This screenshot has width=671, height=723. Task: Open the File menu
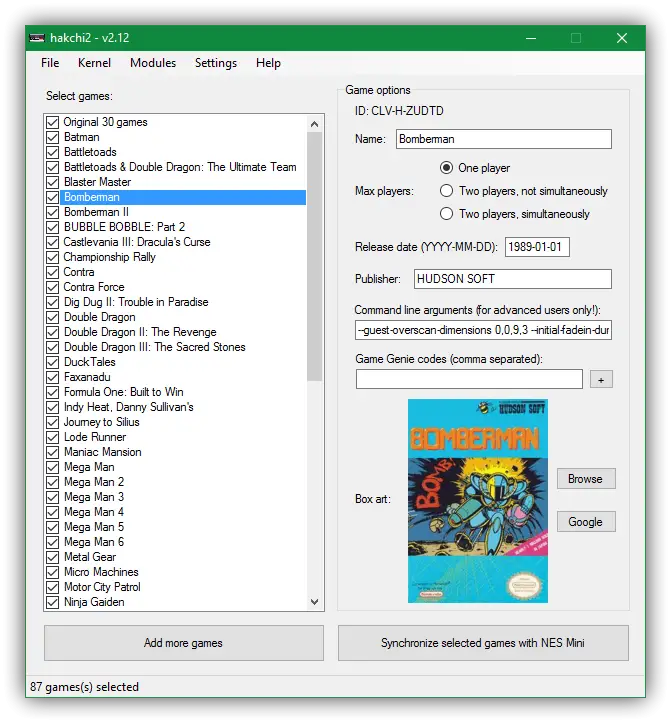50,63
